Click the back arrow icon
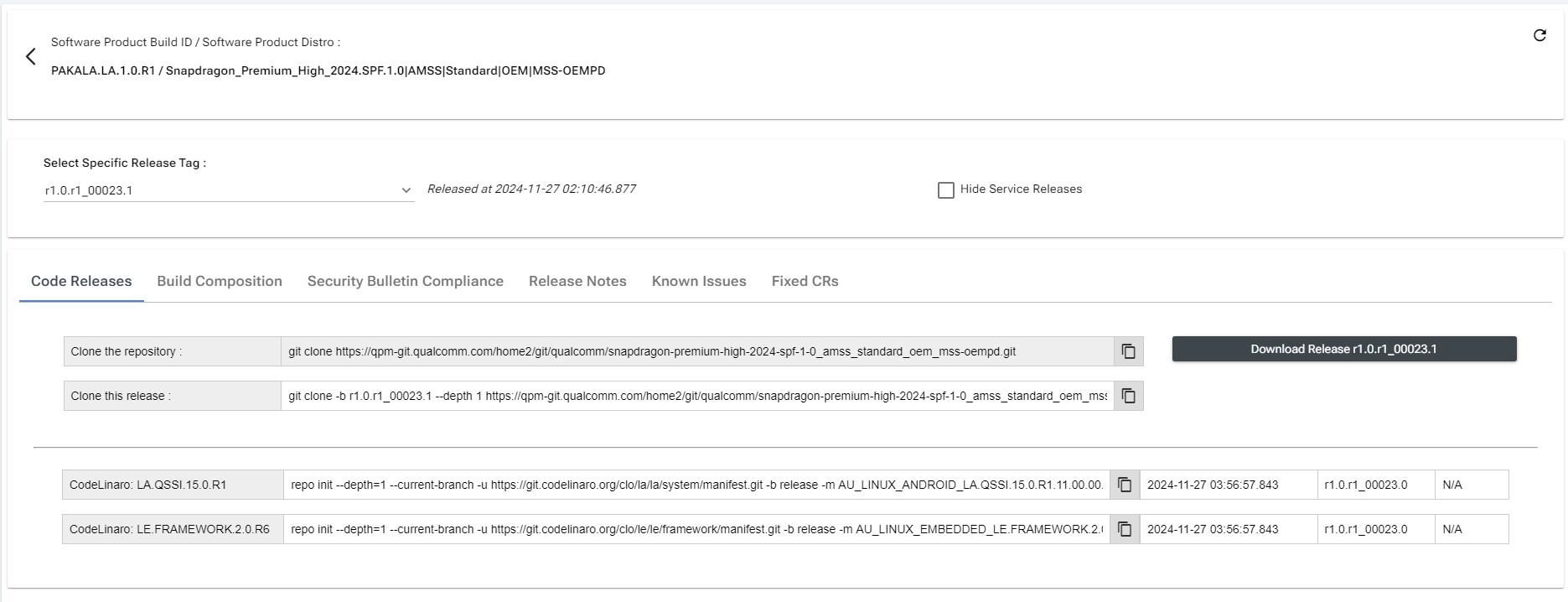1568x602 pixels. tap(31, 56)
